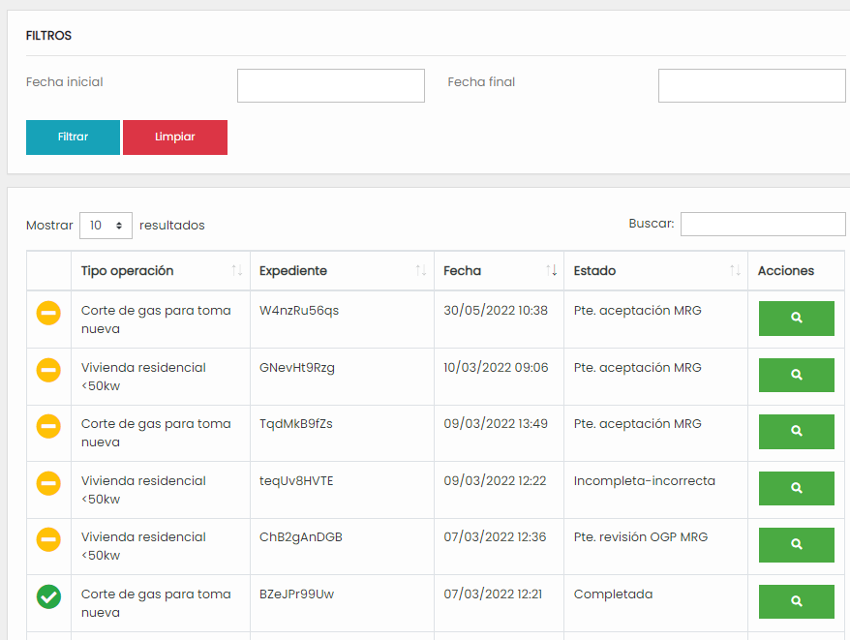
Task: Focus the Fecha inicial date field
Action: [331, 86]
